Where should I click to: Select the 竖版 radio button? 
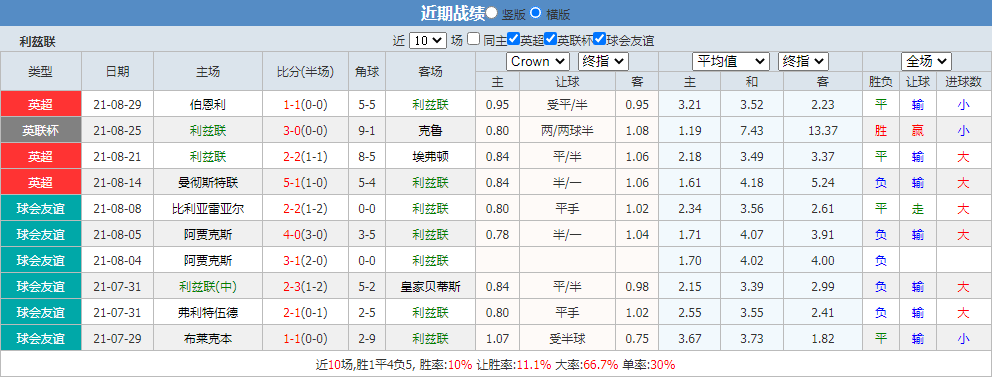click(x=492, y=12)
